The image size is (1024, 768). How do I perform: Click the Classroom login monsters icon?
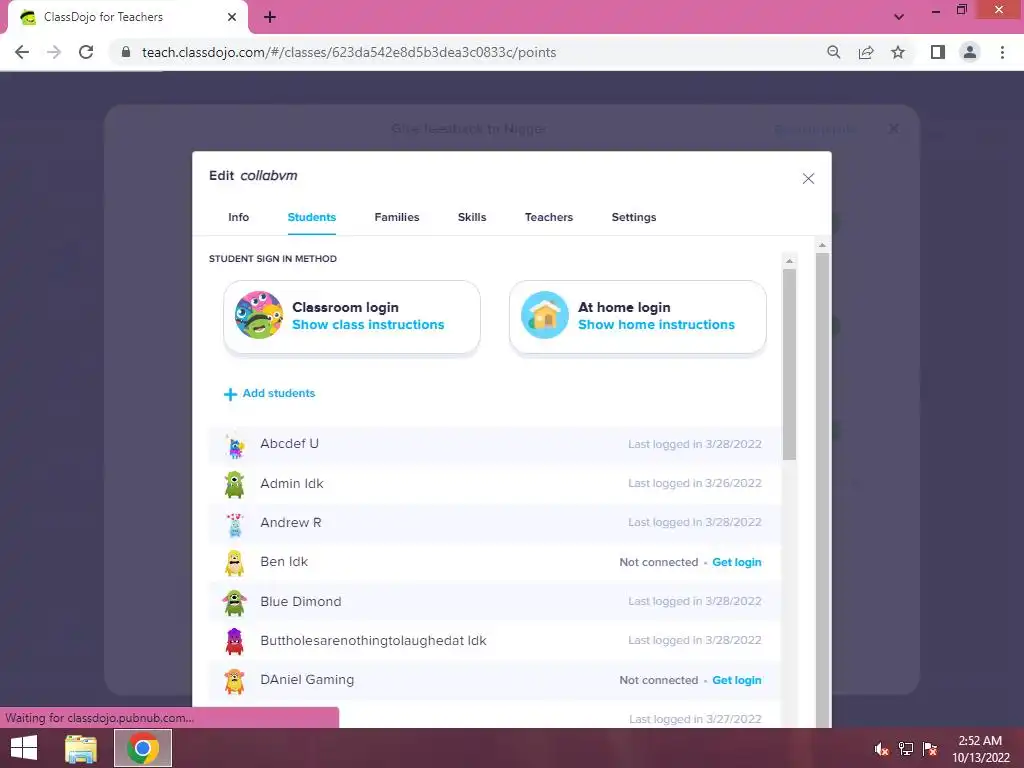coord(259,315)
